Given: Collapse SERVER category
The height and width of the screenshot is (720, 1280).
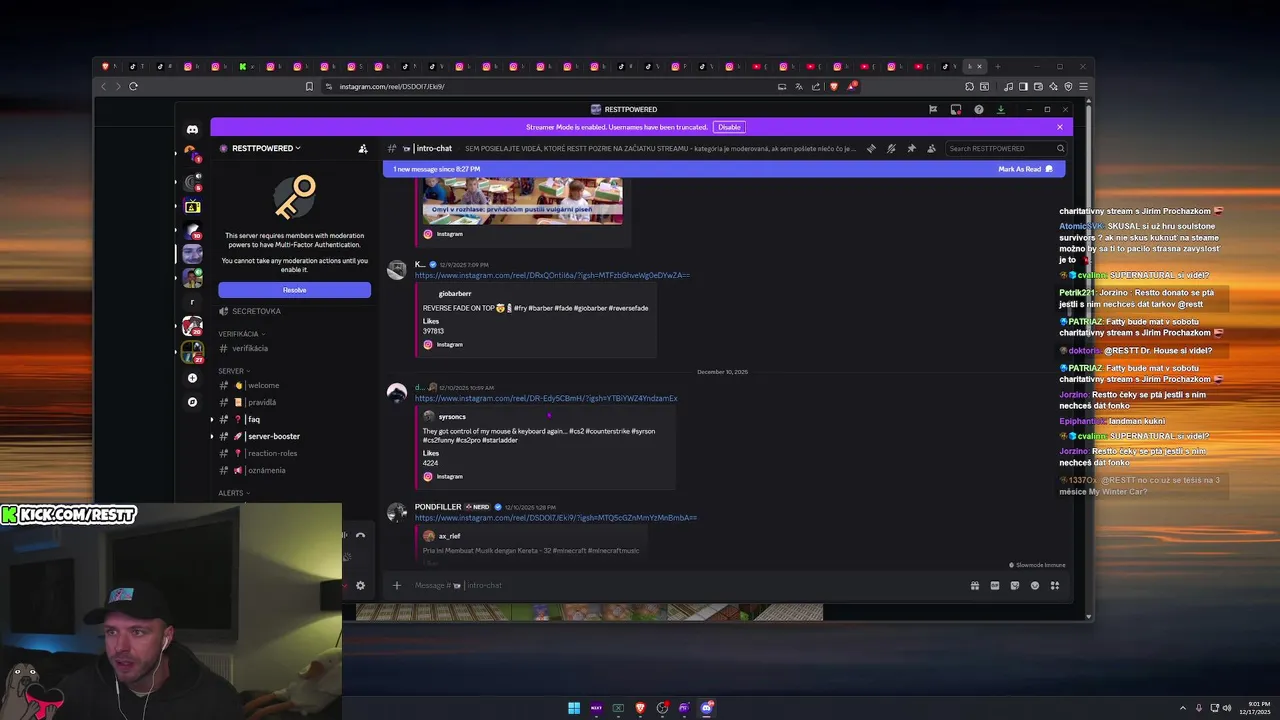Looking at the screenshot, I should [x=234, y=371].
